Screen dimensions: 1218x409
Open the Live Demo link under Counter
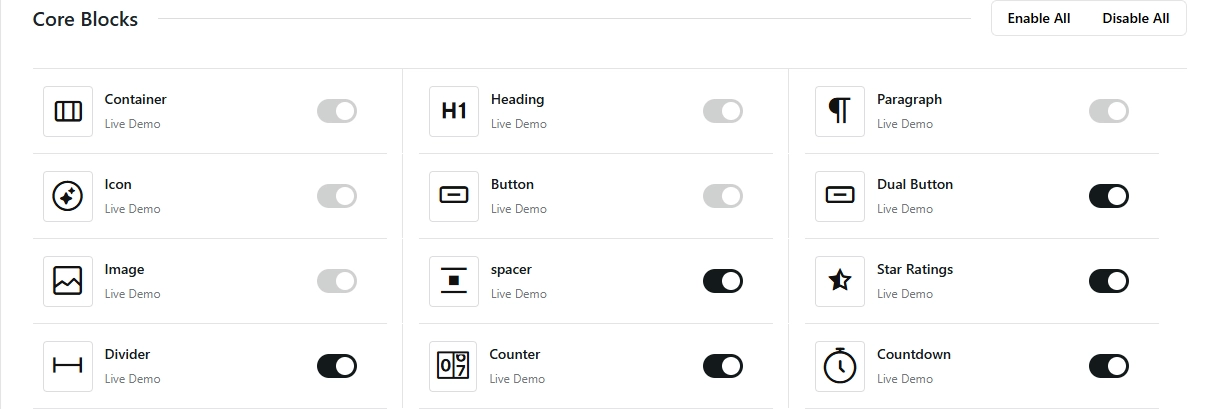click(517, 379)
